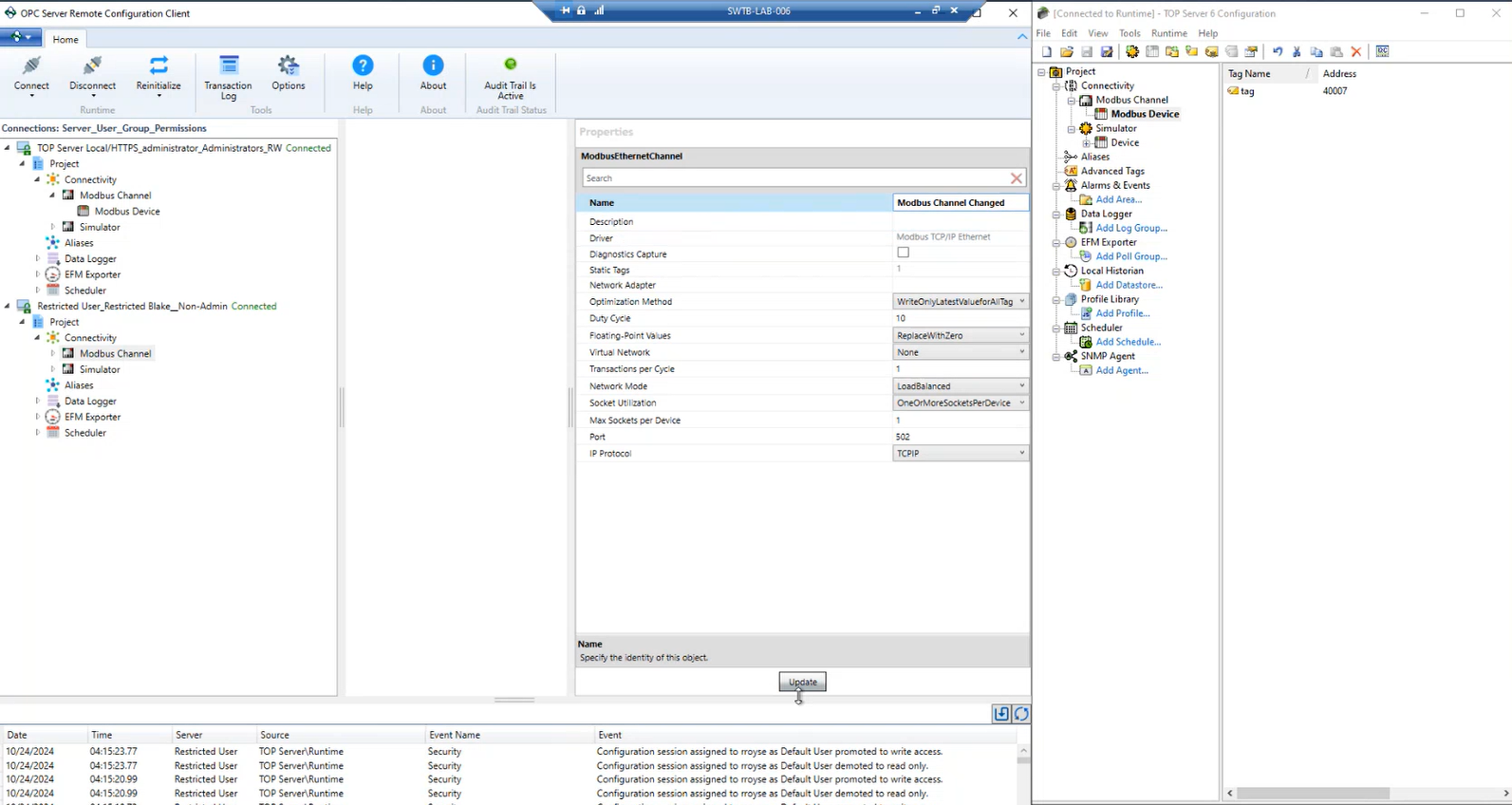Image resolution: width=1512 pixels, height=805 pixels.
Task: Open the Runtime menu in TOP Server Configuration
Action: pos(1169,33)
